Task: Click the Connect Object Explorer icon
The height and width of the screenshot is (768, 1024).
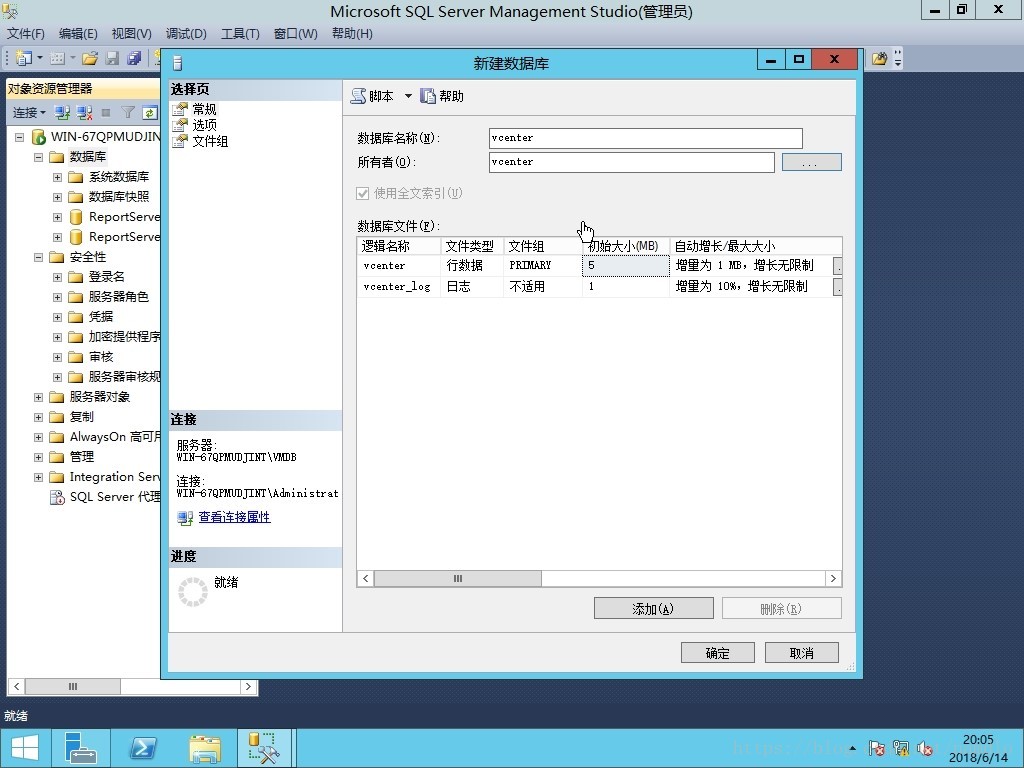Action: coord(62,112)
